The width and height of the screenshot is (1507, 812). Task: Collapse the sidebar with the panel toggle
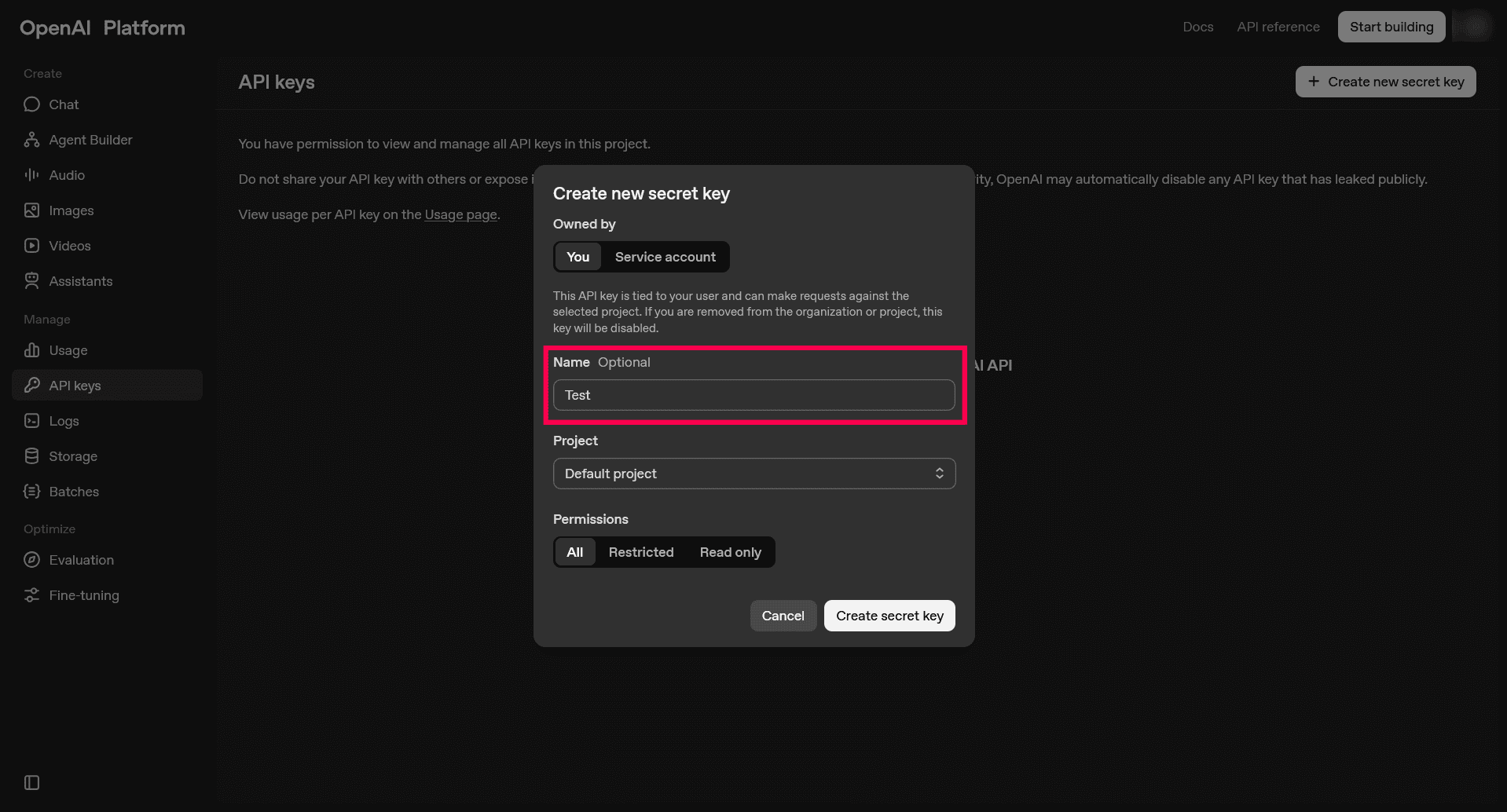30,782
